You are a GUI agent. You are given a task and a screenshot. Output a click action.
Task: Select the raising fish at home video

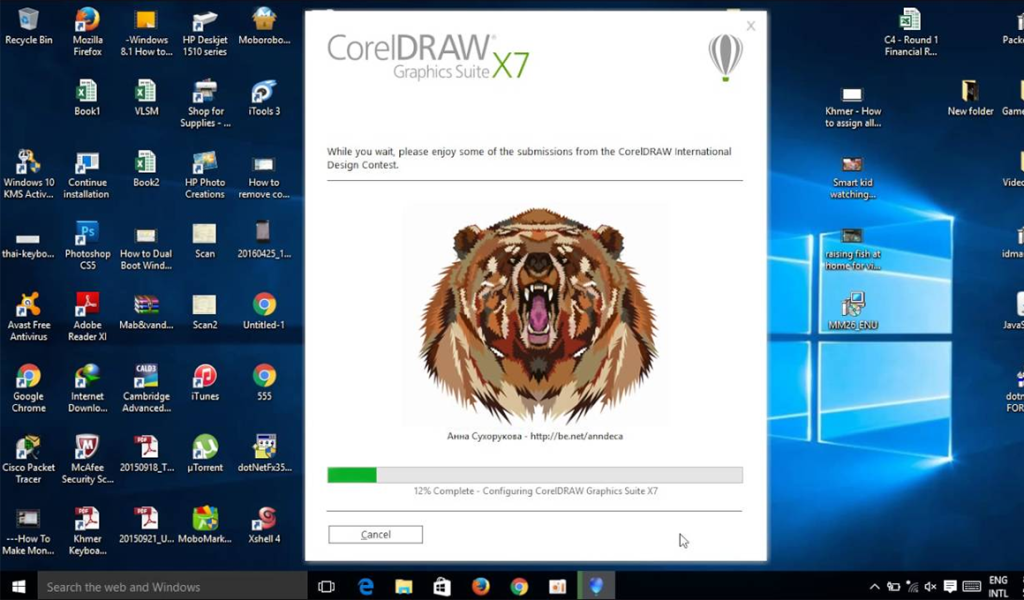click(x=852, y=249)
